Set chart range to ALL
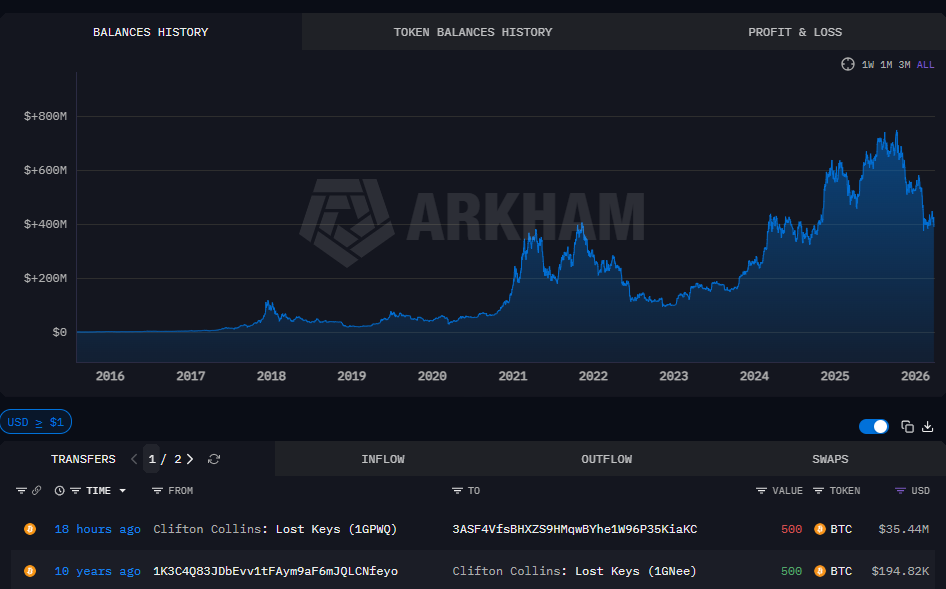The width and height of the screenshot is (946, 589). (x=925, y=65)
